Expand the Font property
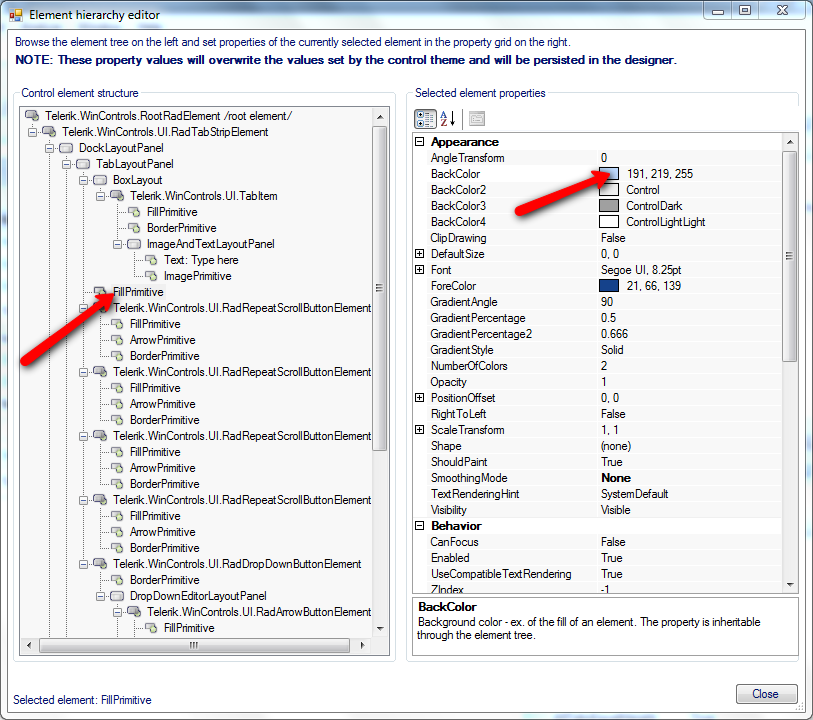Image resolution: width=813 pixels, height=720 pixels. 419,270
